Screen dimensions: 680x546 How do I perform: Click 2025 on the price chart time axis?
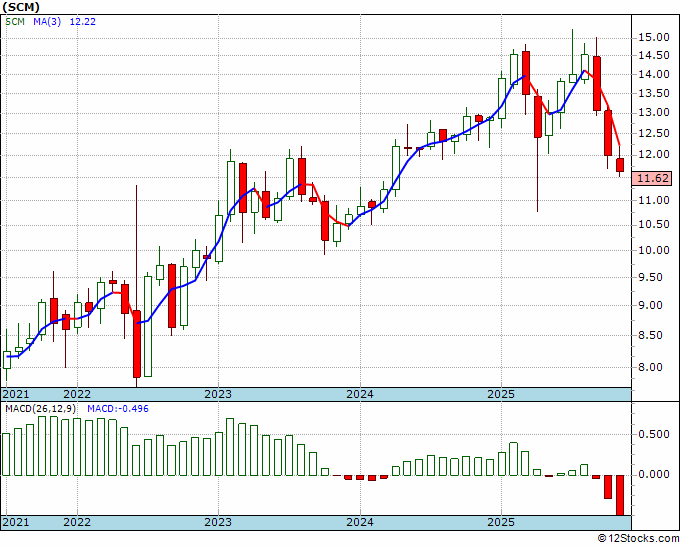(x=501, y=395)
